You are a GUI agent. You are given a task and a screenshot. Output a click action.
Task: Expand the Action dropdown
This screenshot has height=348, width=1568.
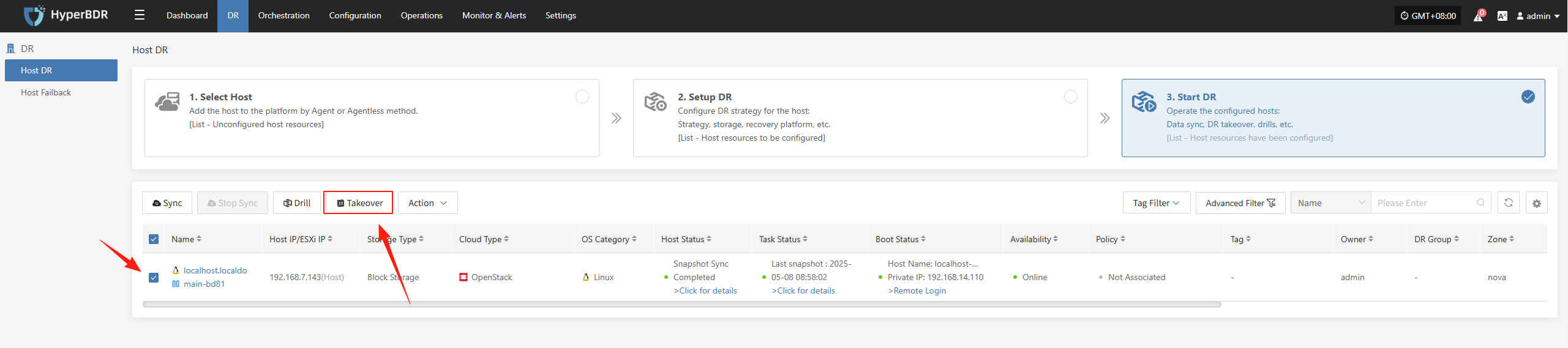[x=428, y=203]
